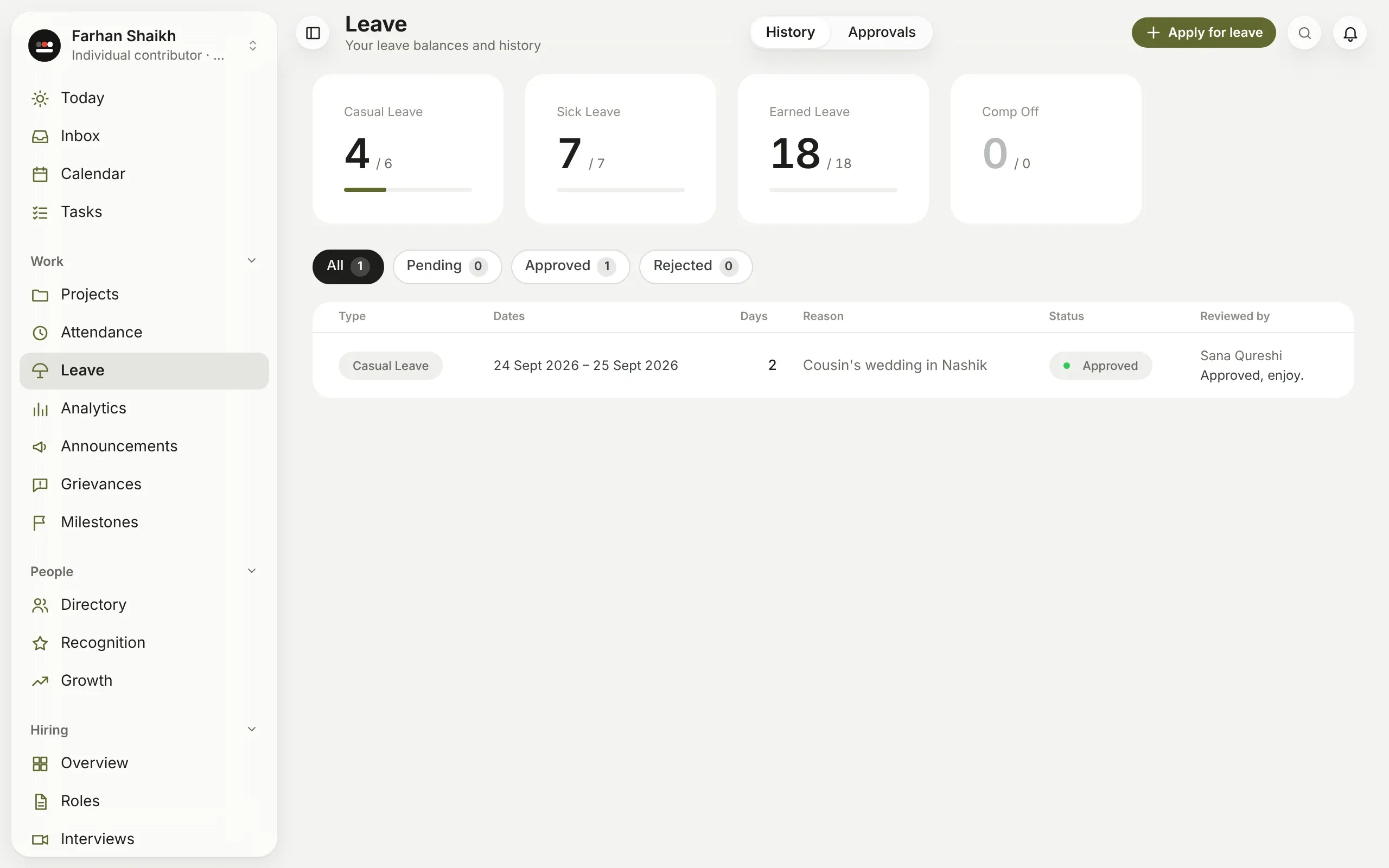
Task: Open the Comp Off balance card
Action: [1046, 149]
